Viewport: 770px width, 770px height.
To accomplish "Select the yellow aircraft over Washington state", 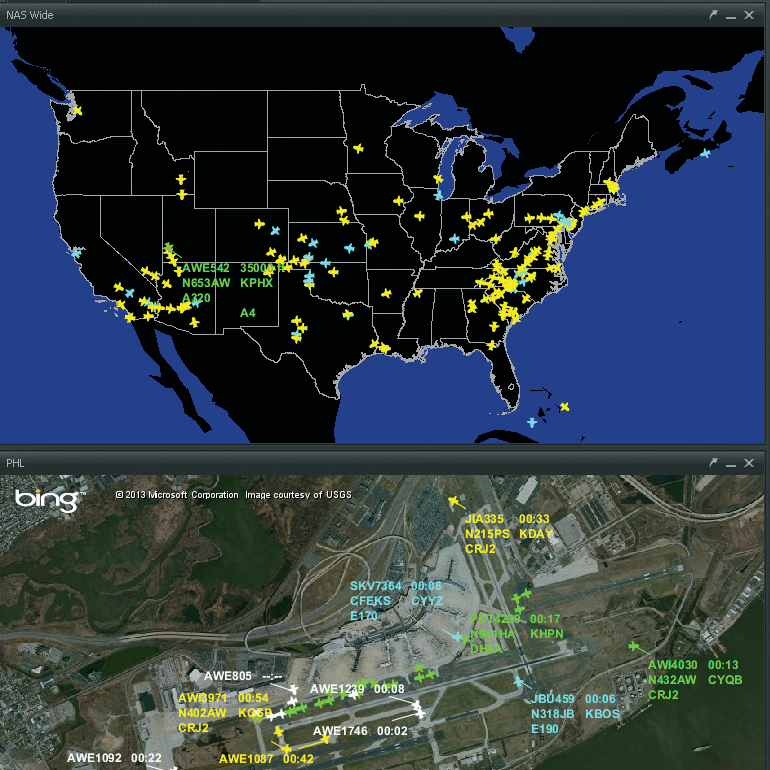I will tap(77, 111).
